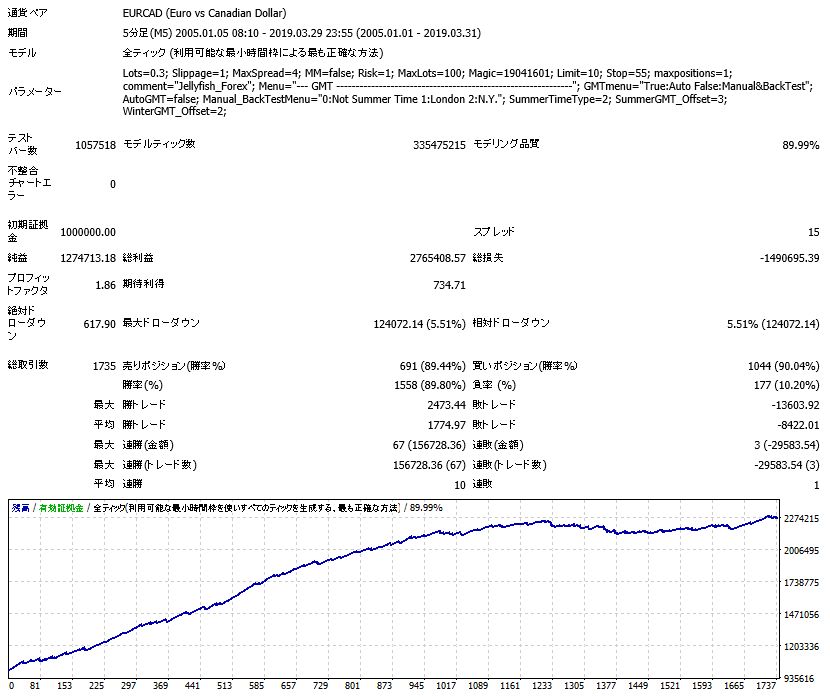830x697 pixels.
Task: Click the consecutive losses value 3 (-29583.54)
Action: [787, 445]
